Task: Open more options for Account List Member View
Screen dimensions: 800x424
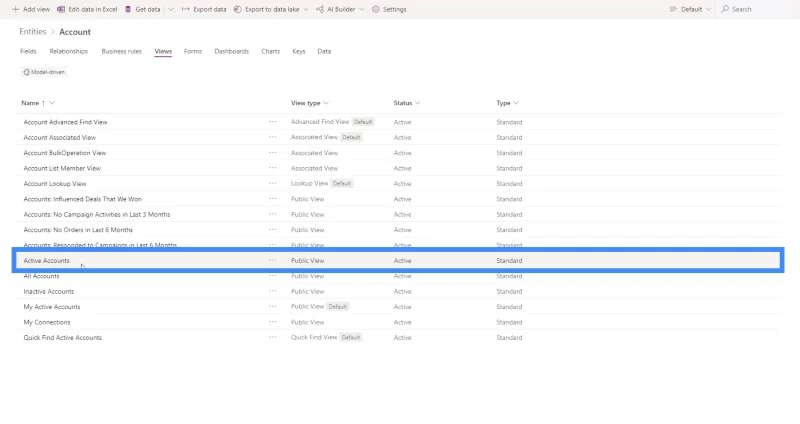Action: tap(273, 168)
